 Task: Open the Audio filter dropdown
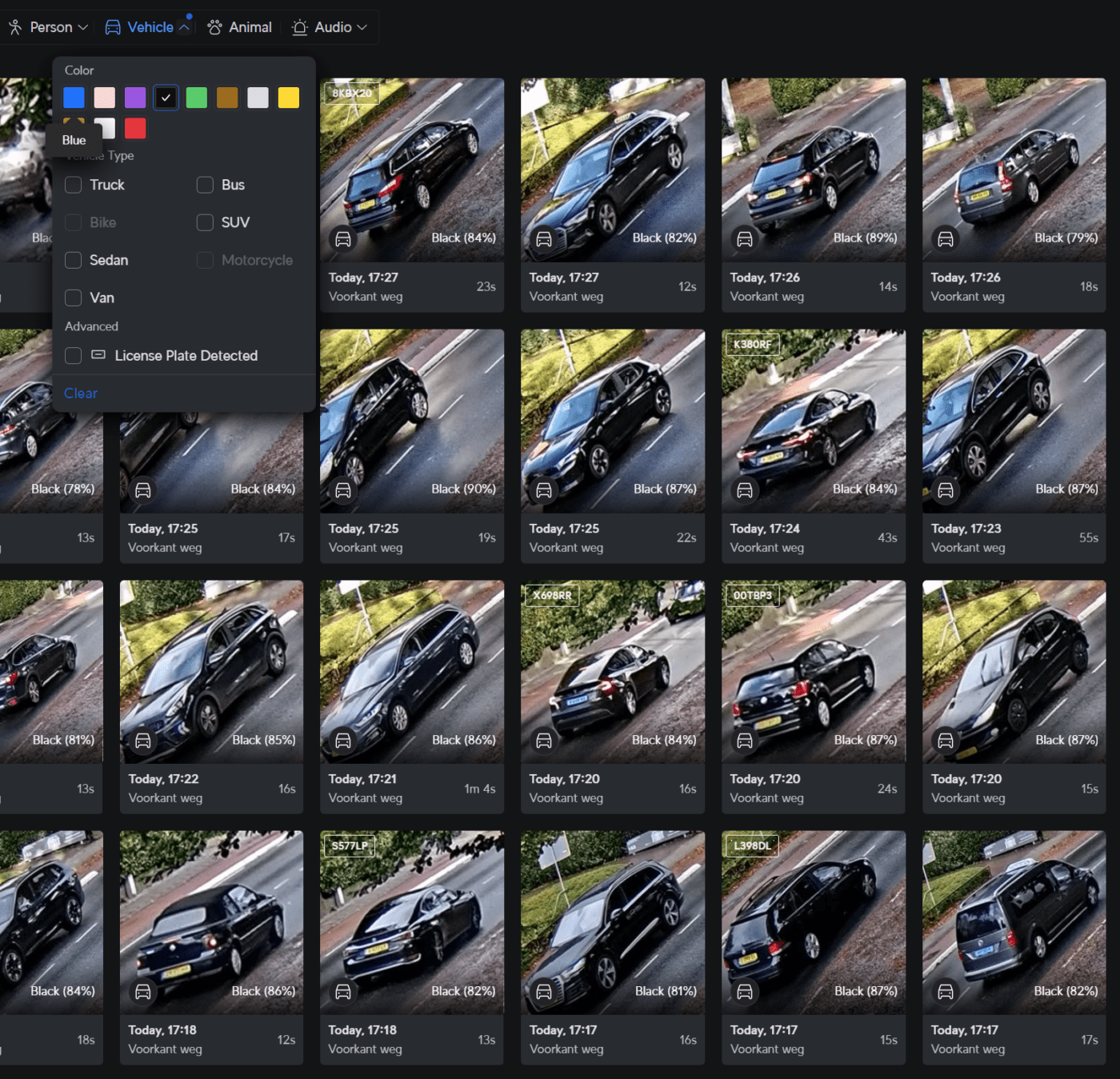pyautogui.click(x=330, y=27)
